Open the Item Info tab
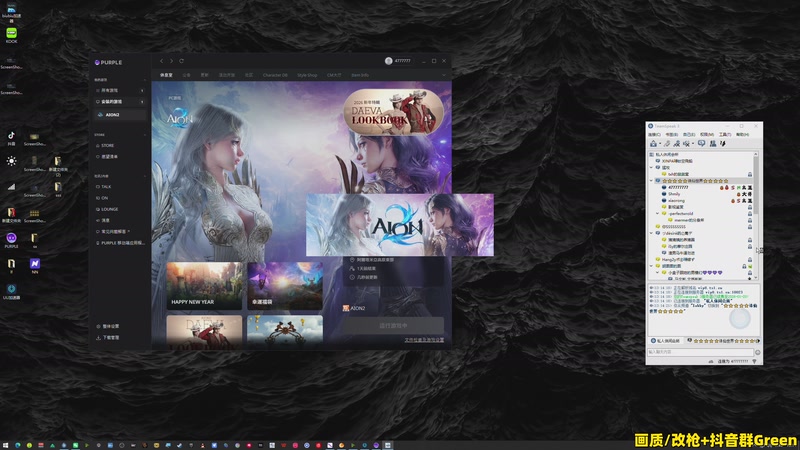800x450 pixels. coord(360,75)
